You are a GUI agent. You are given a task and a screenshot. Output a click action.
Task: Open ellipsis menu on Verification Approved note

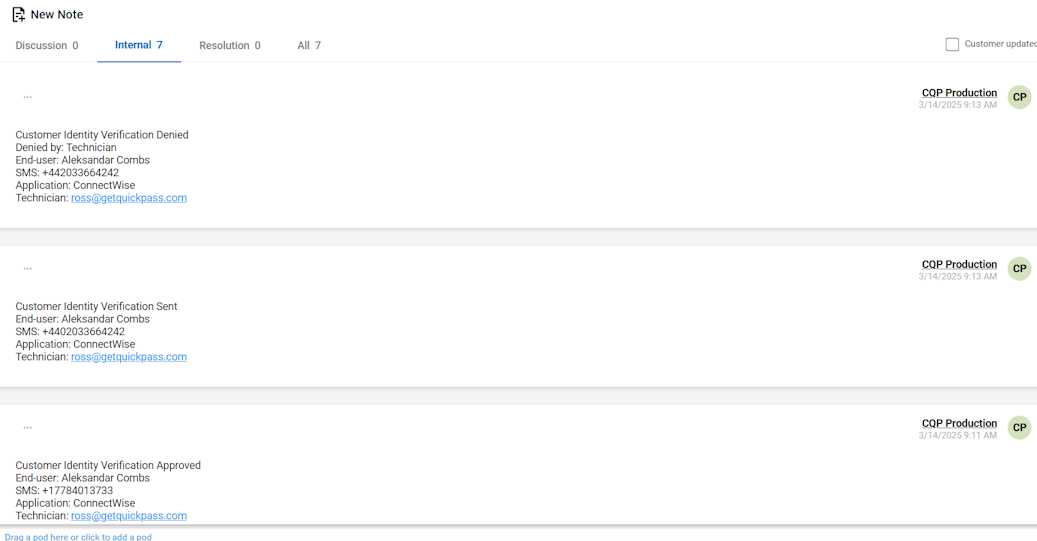click(27, 427)
